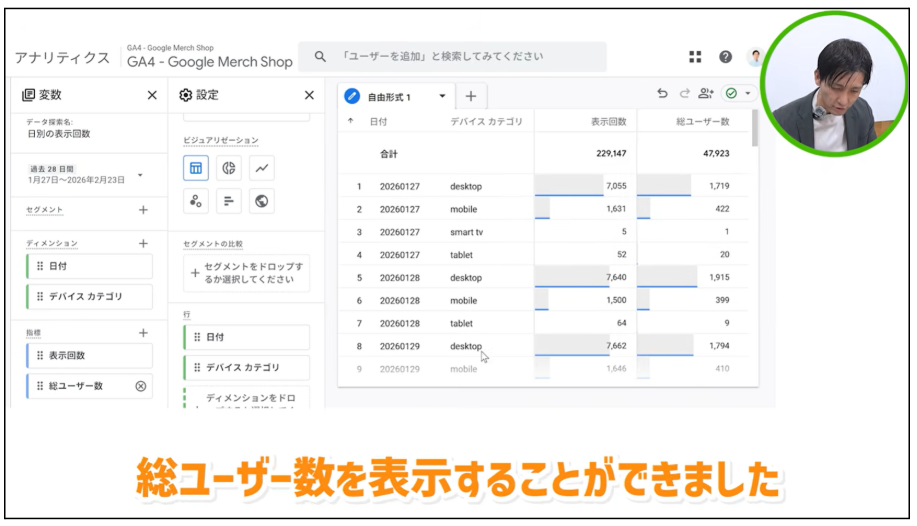The image size is (917, 526).
Task: Expand the status check dropdown arrow
Action: [747, 93]
